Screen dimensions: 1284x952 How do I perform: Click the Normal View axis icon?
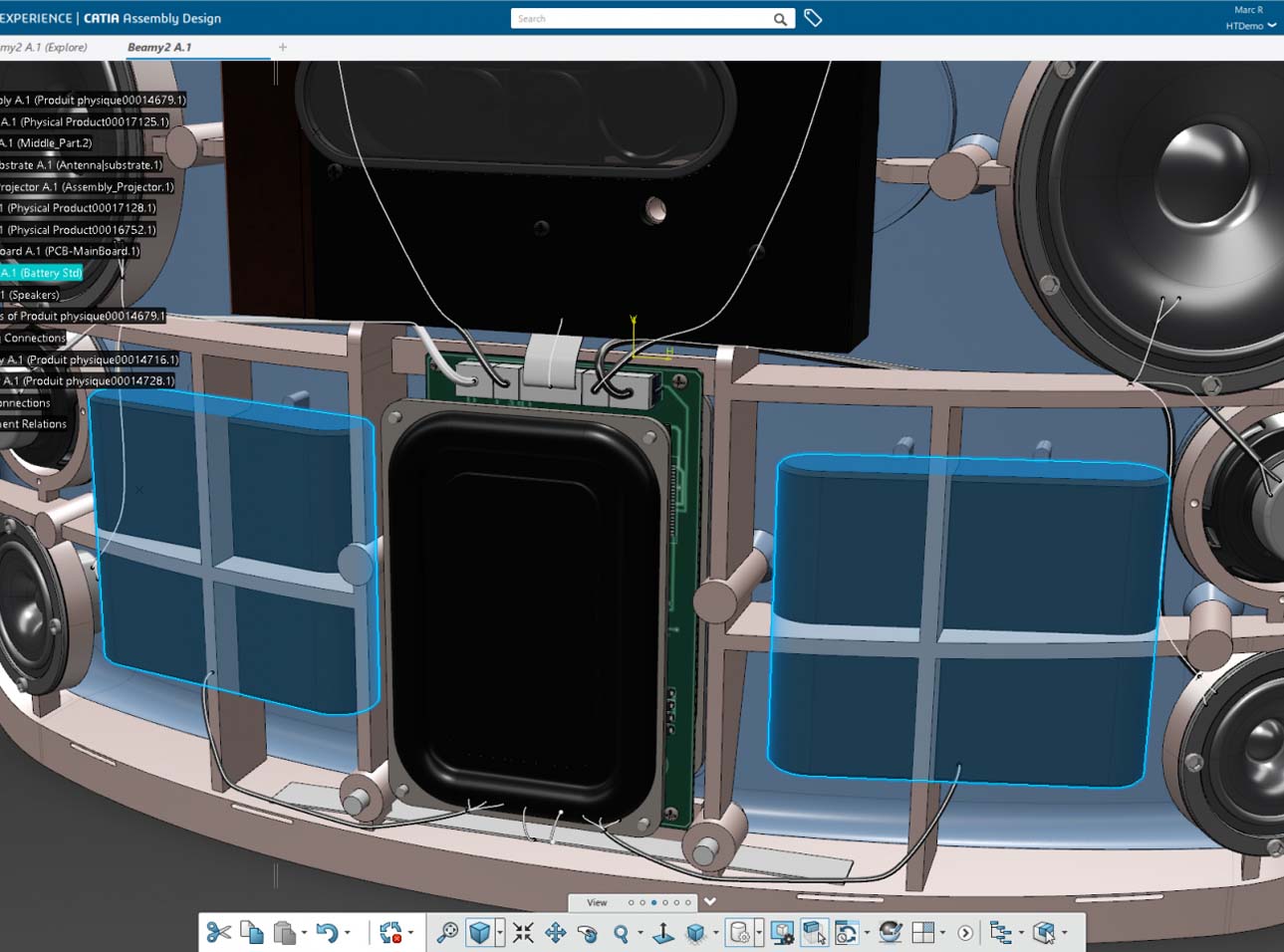(663, 933)
